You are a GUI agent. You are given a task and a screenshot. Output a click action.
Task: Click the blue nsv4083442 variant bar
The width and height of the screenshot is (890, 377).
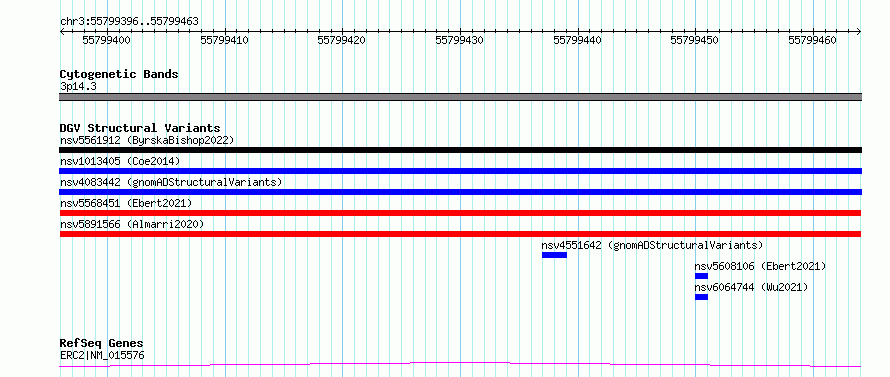click(x=460, y=192)
